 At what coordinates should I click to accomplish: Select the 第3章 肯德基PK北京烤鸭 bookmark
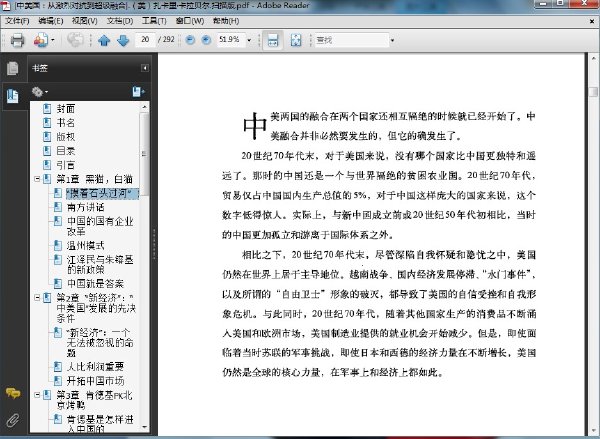[95, 400]
